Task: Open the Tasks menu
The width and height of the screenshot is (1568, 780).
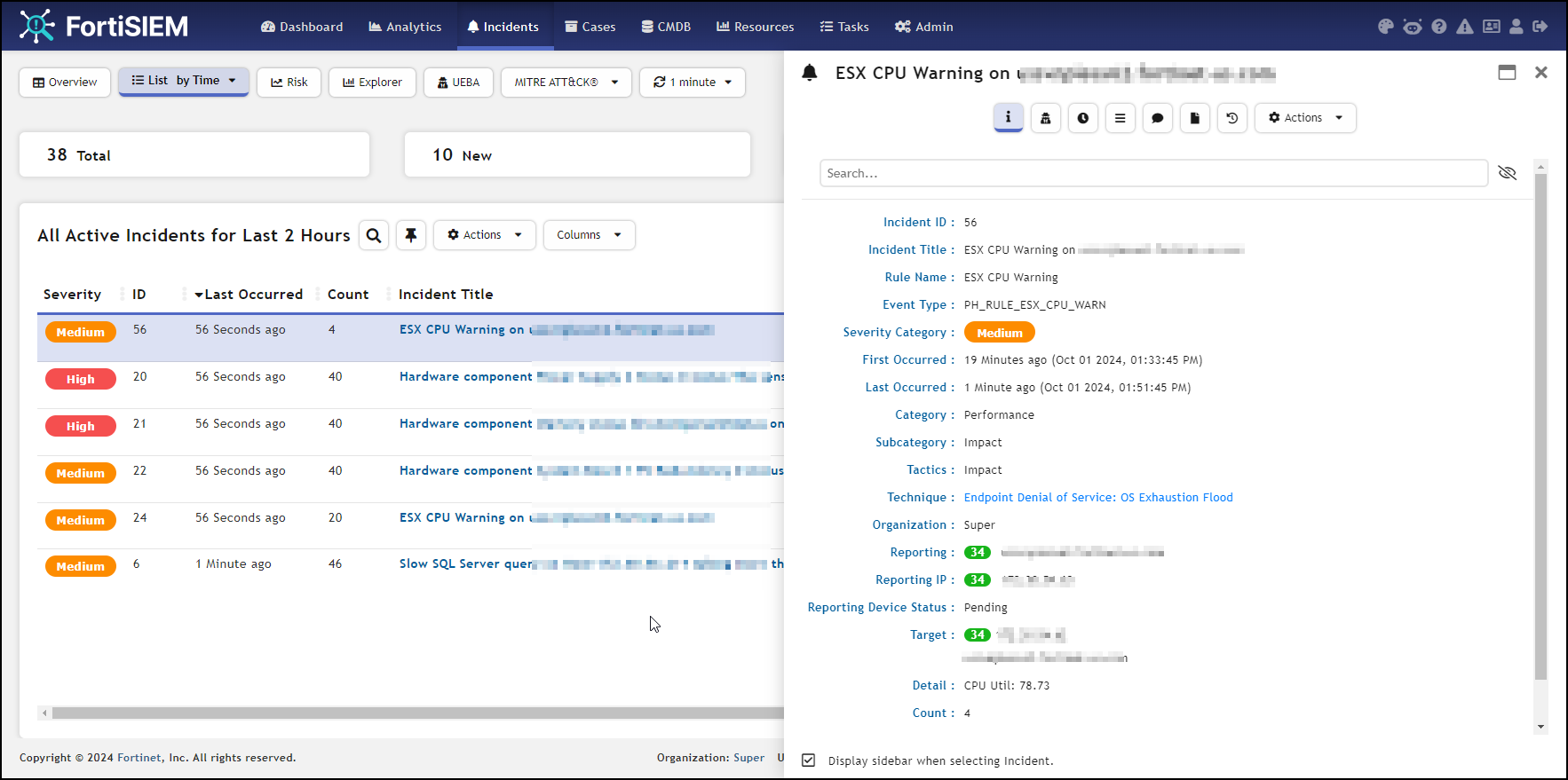Action: pyautogui.click(x=844, y=27)
